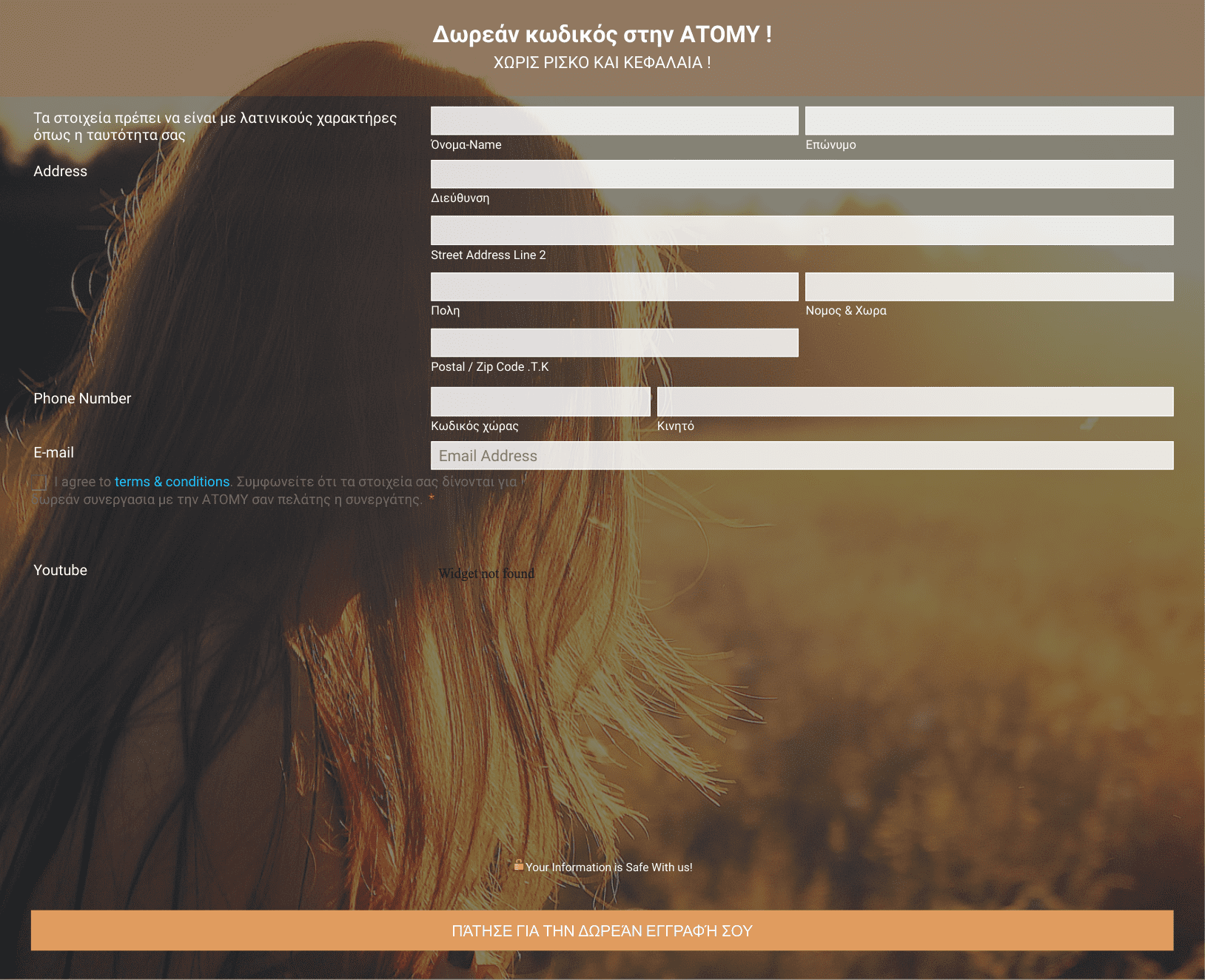1205x980 pixels.
Task: Focus the Πολη city input
Action: coord(614,286)
